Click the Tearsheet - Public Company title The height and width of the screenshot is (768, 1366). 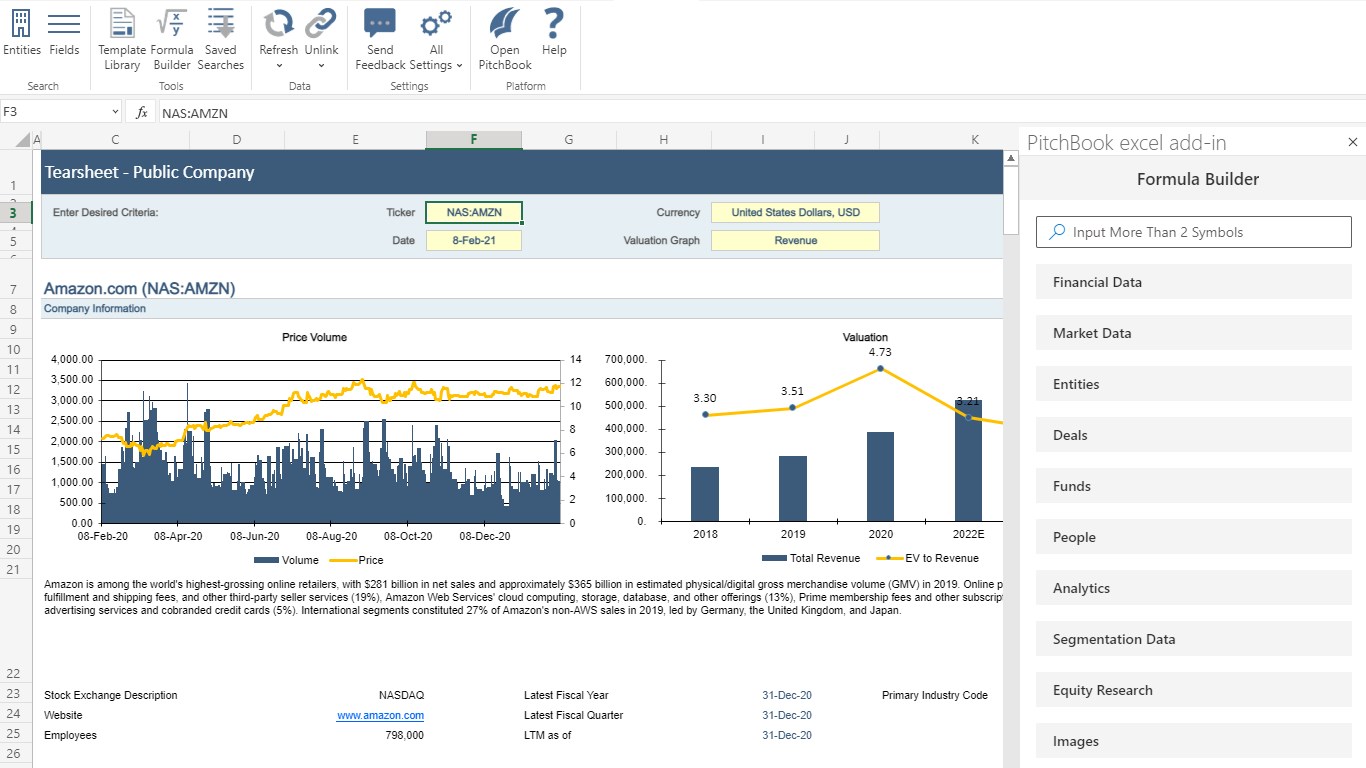coord(149,172)
